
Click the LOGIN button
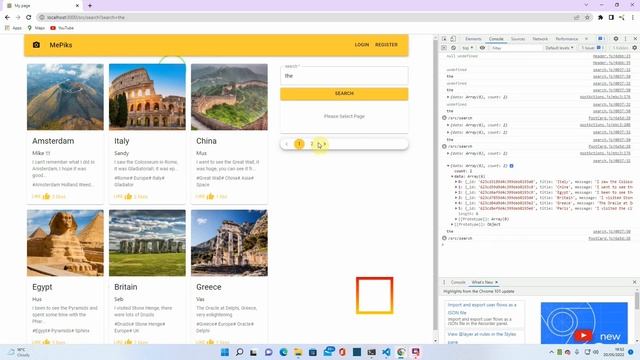point(362,44)
